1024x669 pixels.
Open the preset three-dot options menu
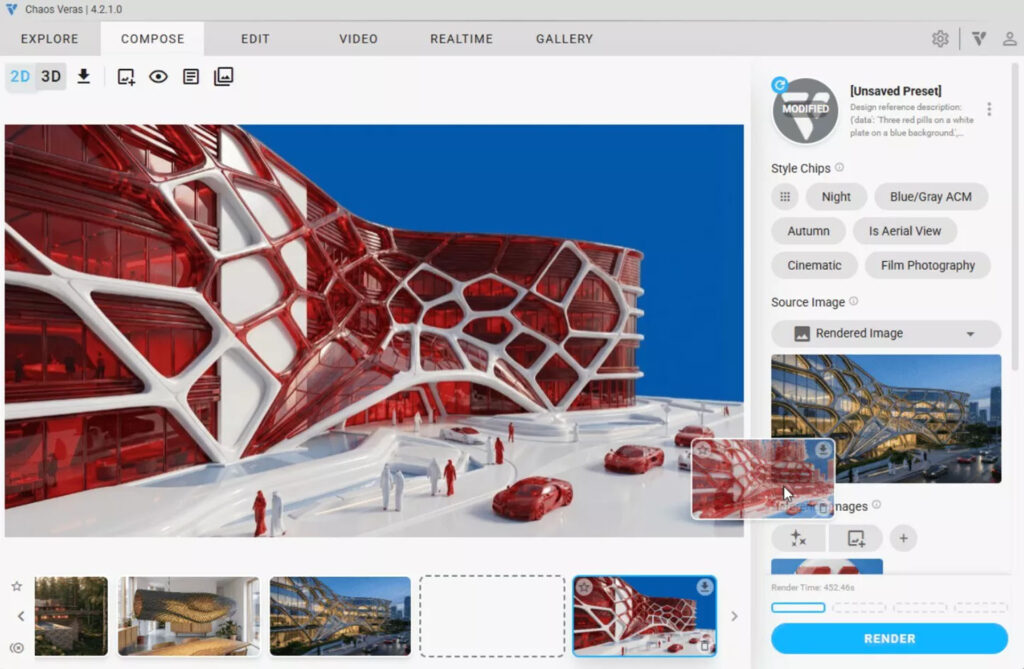992,108
